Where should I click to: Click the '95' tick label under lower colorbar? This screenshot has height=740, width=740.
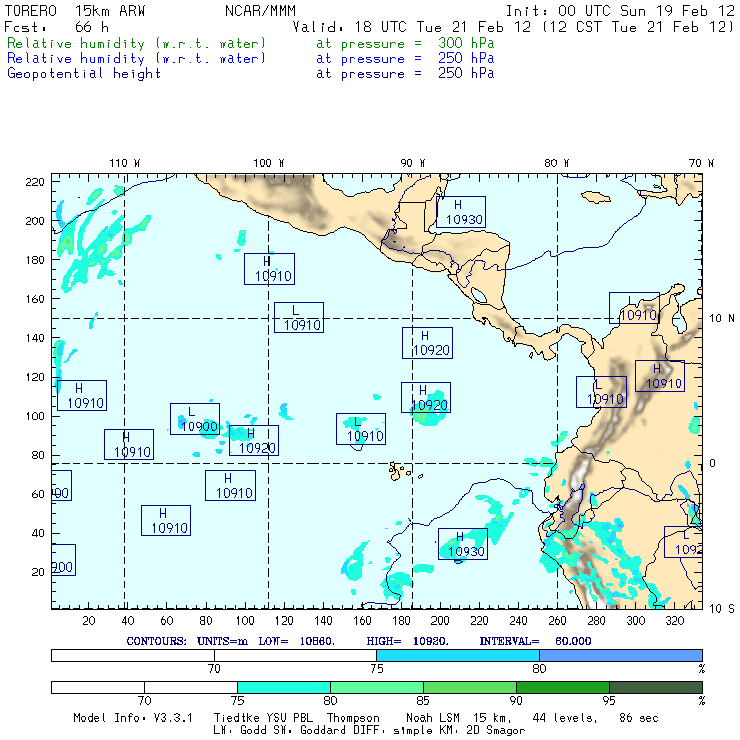(x=609, y=701)
